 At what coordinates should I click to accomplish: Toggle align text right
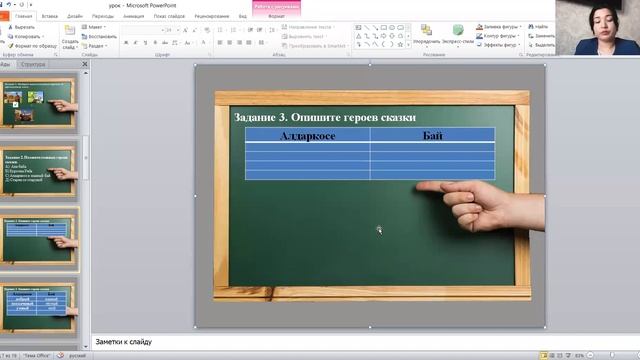point(240,42)
